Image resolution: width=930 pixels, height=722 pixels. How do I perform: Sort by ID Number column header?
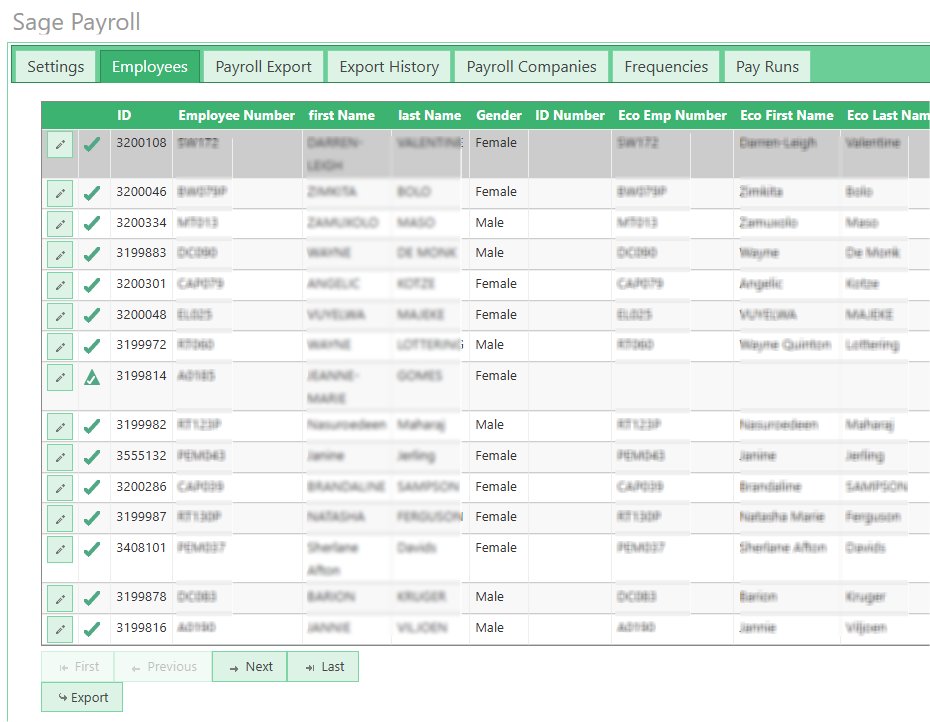pyautogui.click(x=570, y=115)
